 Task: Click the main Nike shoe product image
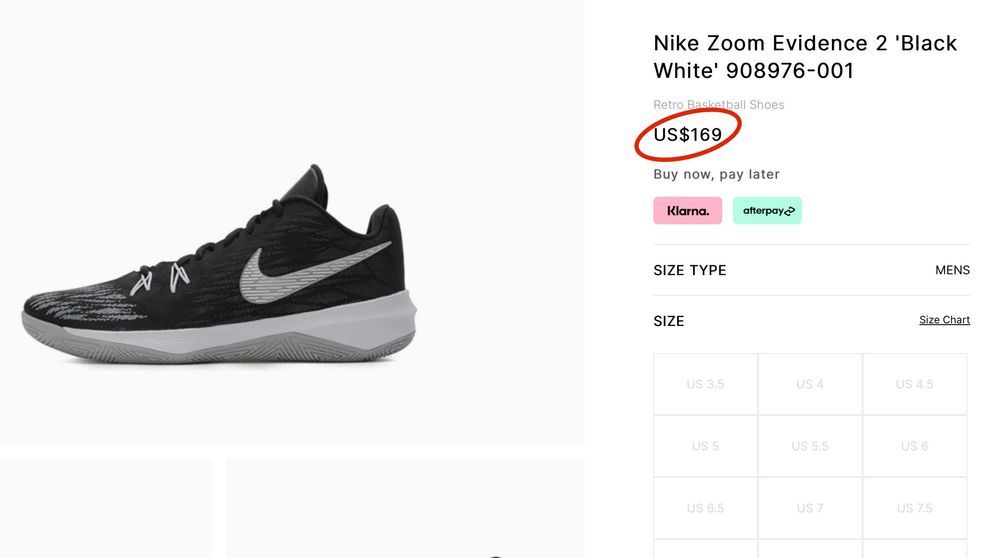click(219, 265)
